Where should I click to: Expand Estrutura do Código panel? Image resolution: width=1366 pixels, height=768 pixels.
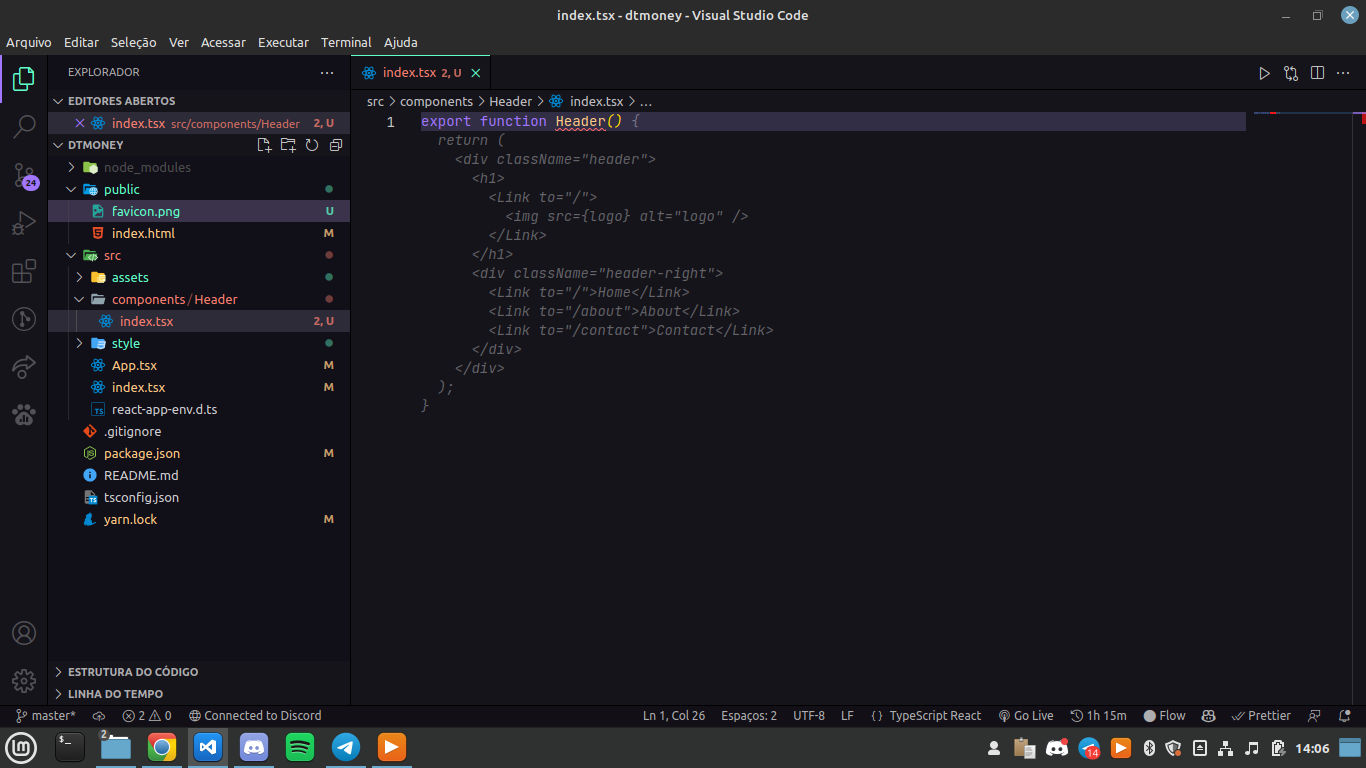pos(199,672)
